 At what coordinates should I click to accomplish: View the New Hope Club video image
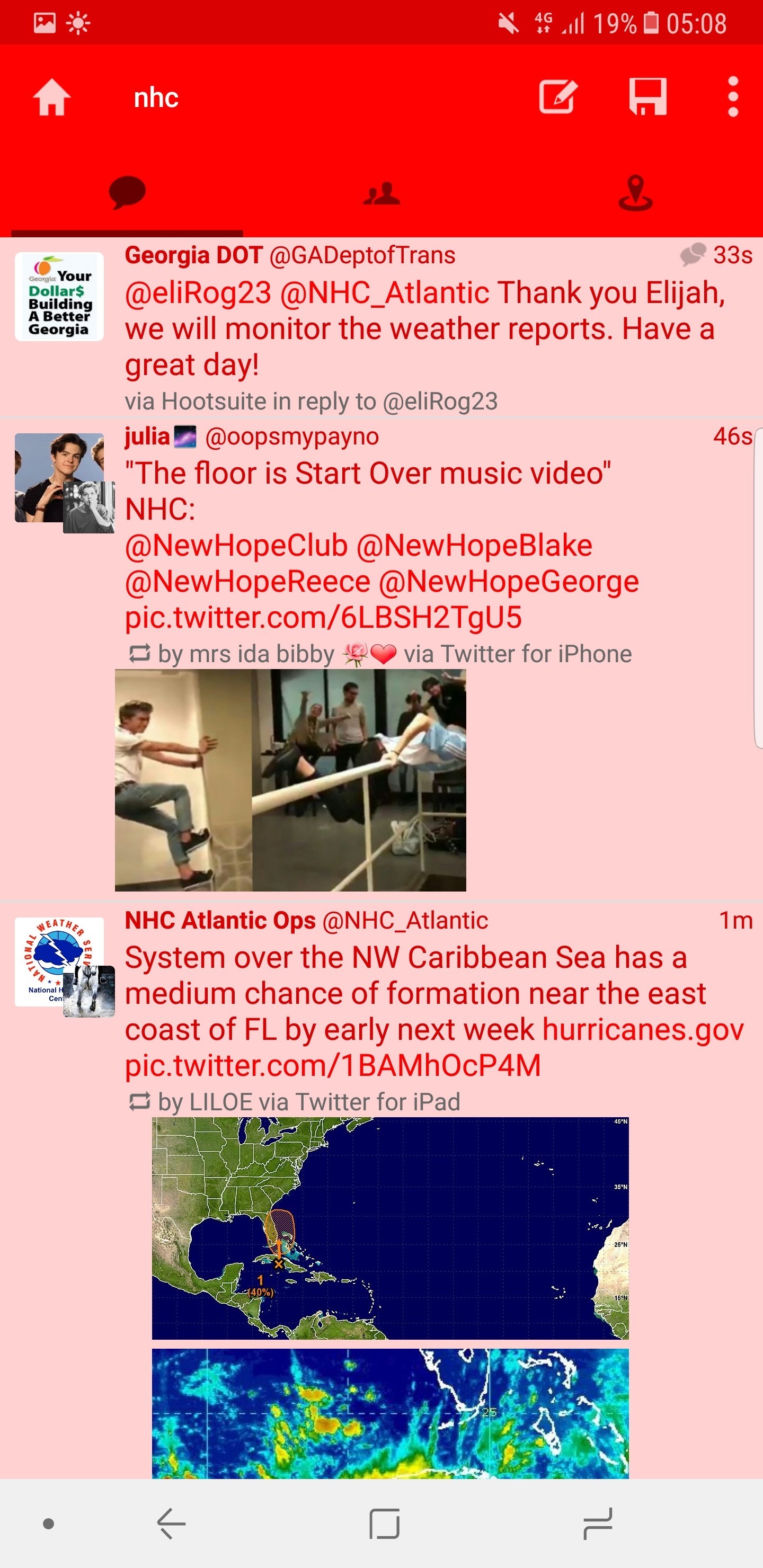290,780
